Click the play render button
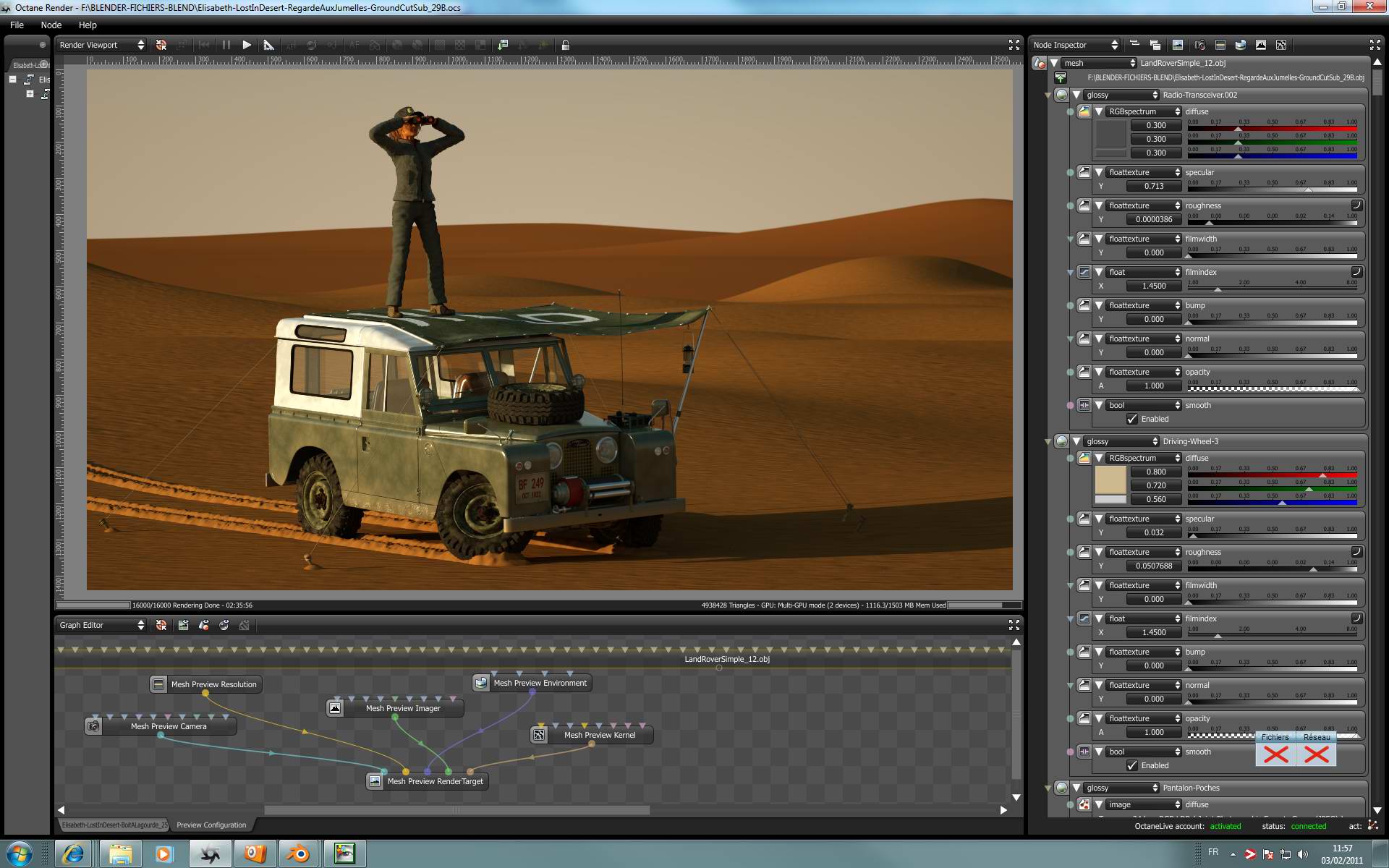 point(247,45)
